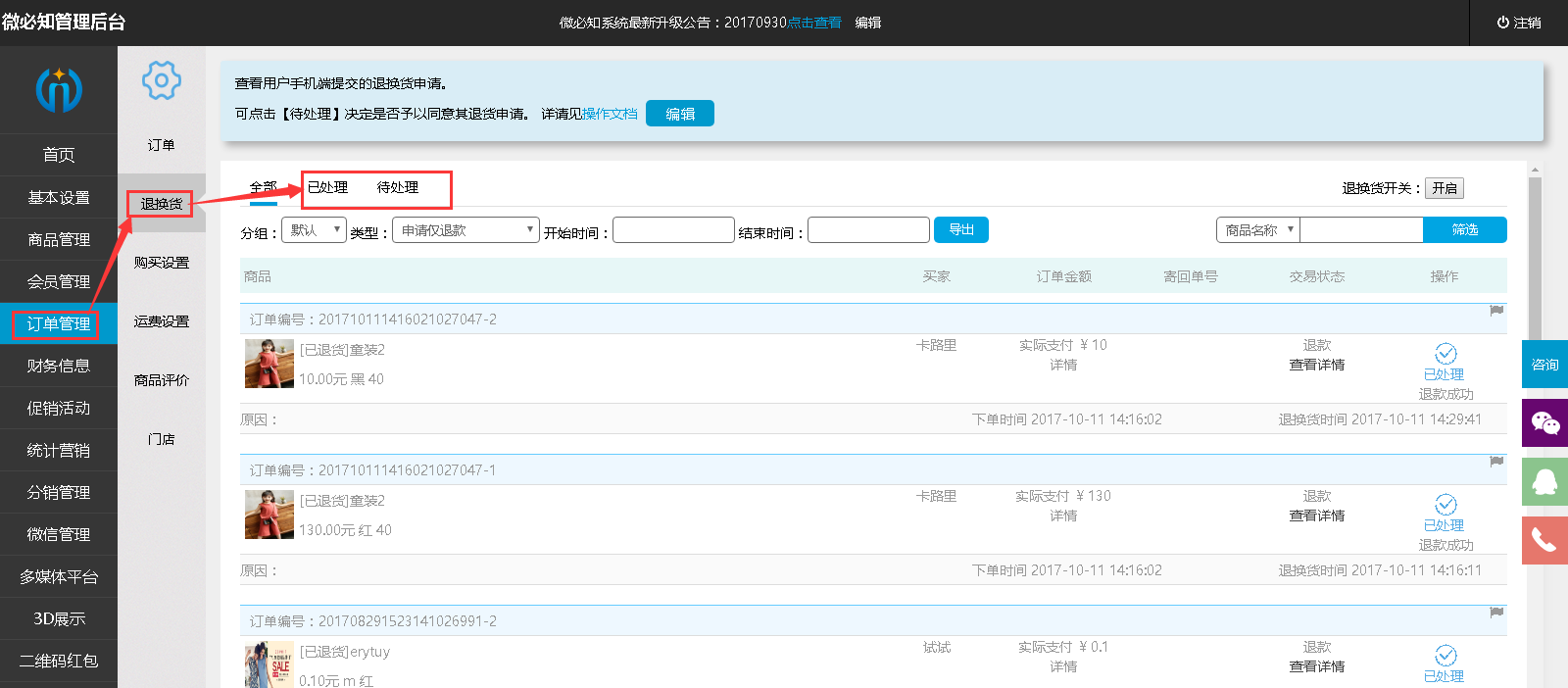Select the 已处理 tab
Image resolution: width=1568 pixels, height=688 pixels.
327,187
